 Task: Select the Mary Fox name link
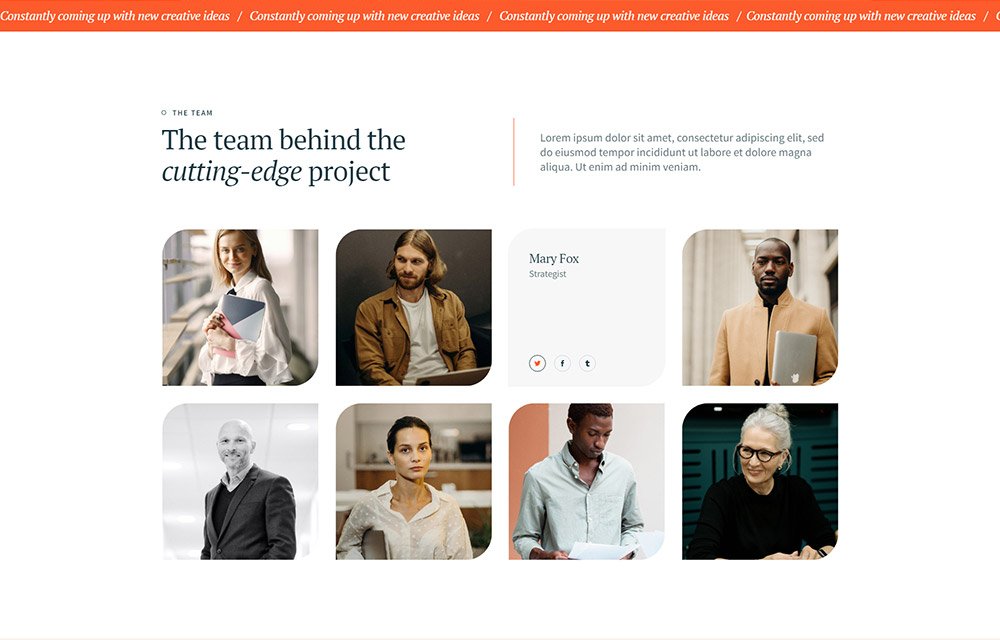pyautogui.click(x=554, y=258)
